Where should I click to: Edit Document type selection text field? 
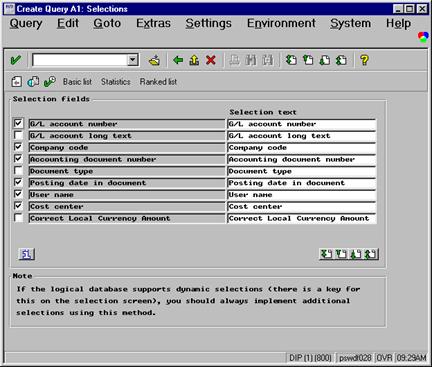click(x=302, y=171)
